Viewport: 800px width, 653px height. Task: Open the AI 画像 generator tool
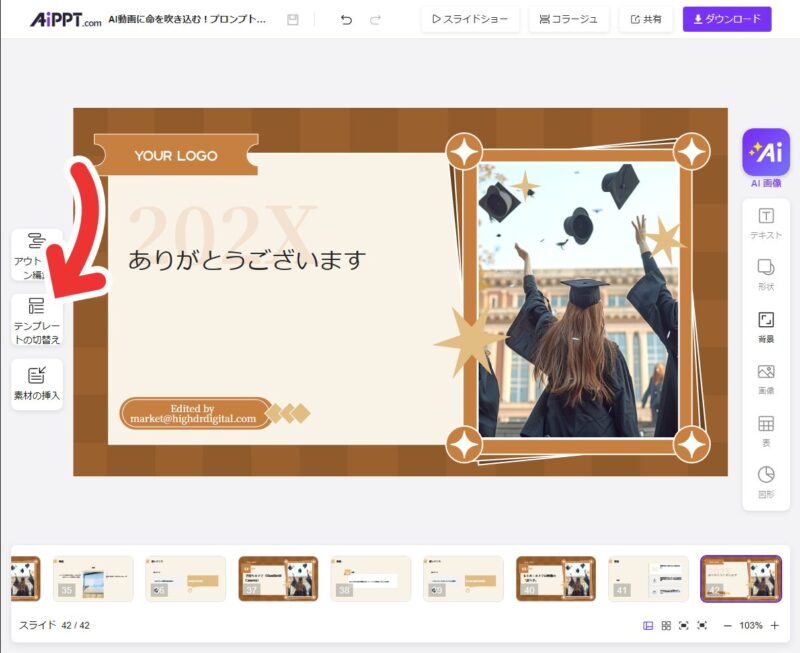(x=766, y=152)
